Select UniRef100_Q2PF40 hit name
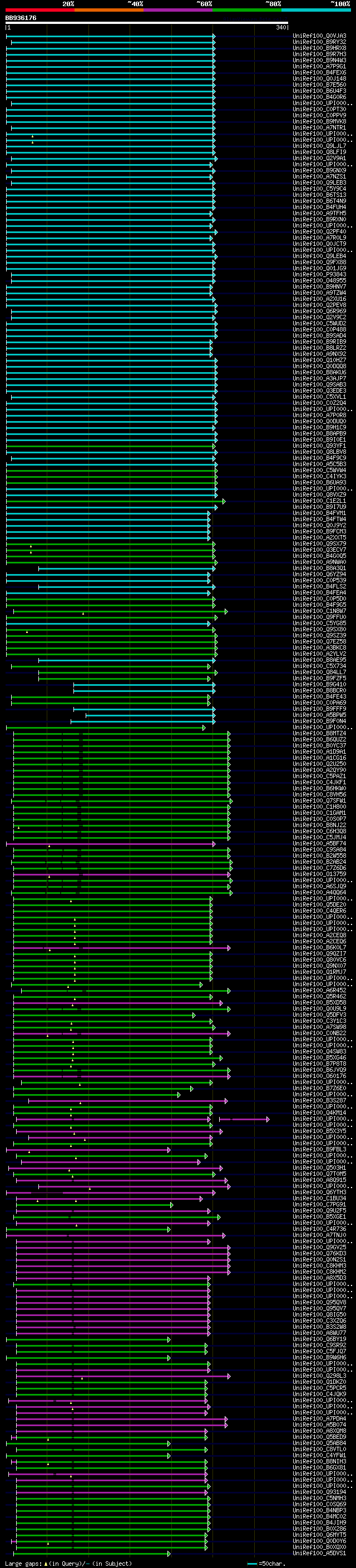Screen dimensions: 356x1568 pos(319,232)
